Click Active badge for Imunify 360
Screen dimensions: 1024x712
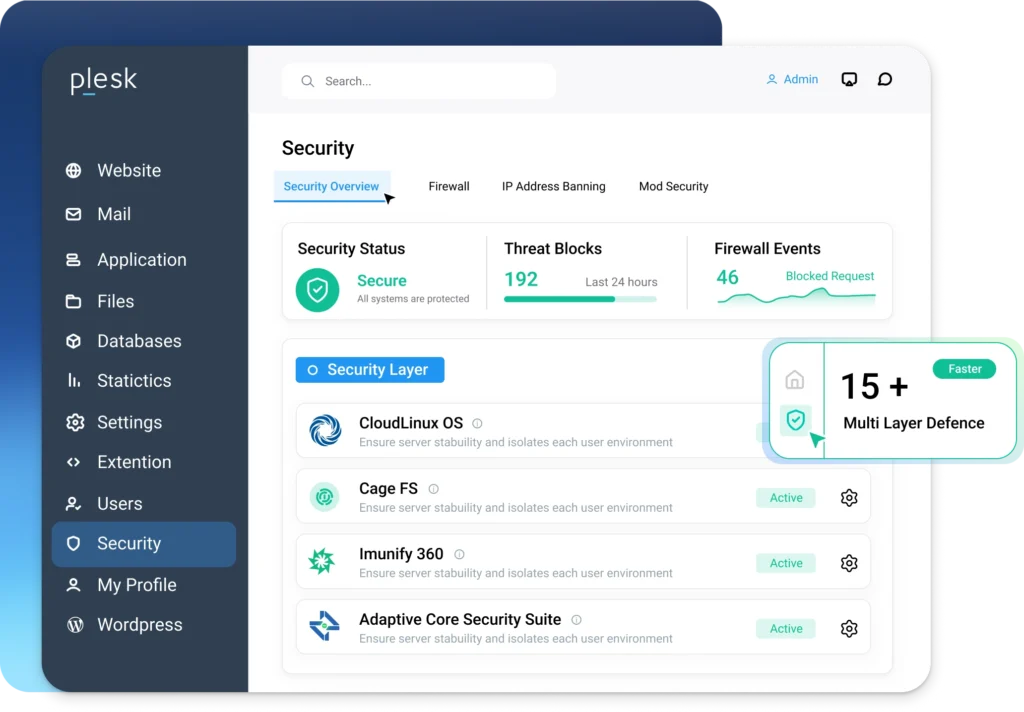pos(786,563)
